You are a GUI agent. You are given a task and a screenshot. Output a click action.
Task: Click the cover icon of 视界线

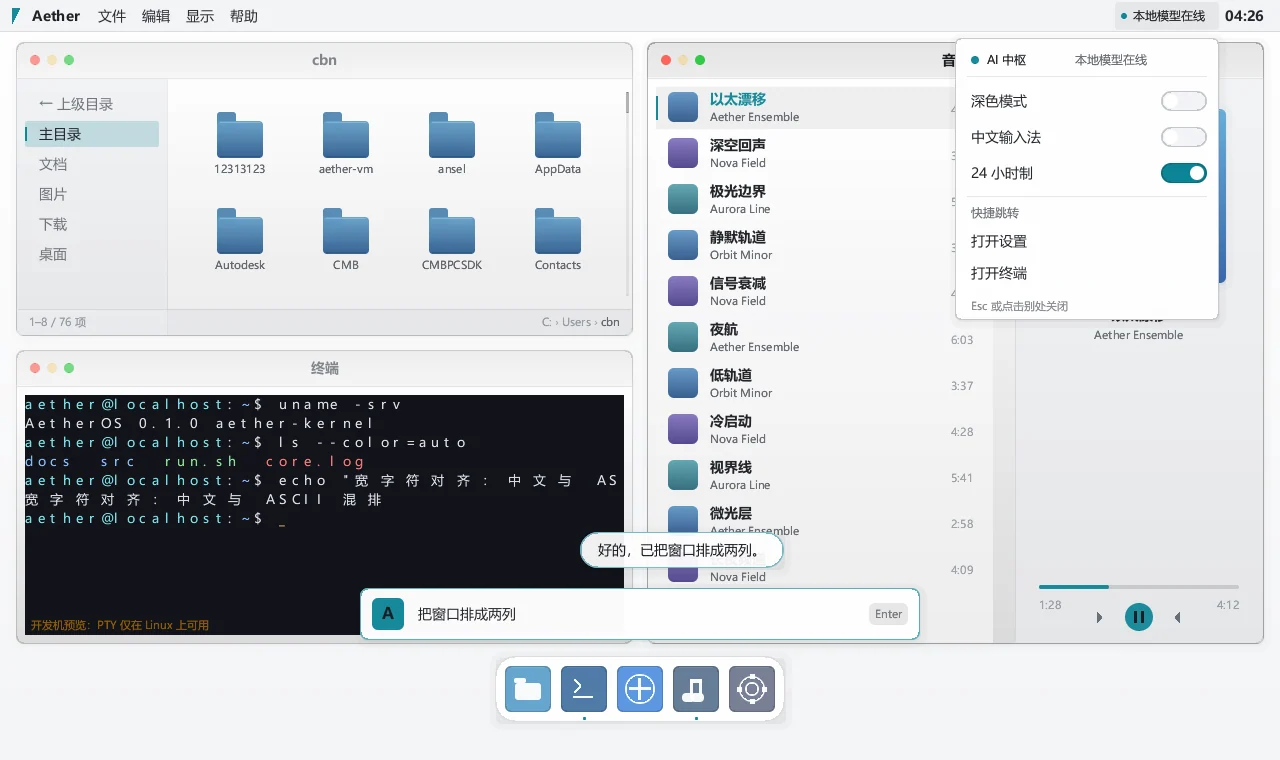pos(683,475)
